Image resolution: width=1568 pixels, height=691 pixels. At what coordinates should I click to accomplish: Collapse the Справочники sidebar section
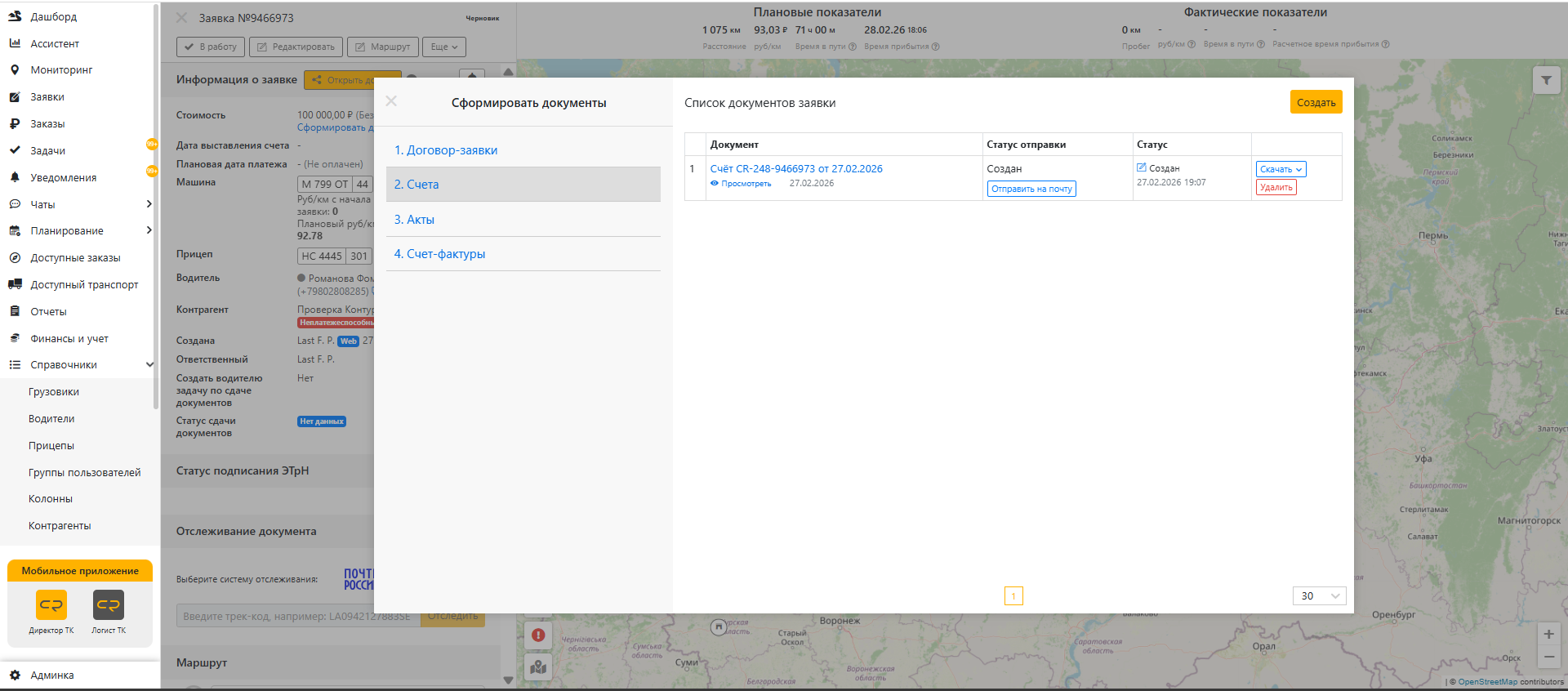click(149, 365)
